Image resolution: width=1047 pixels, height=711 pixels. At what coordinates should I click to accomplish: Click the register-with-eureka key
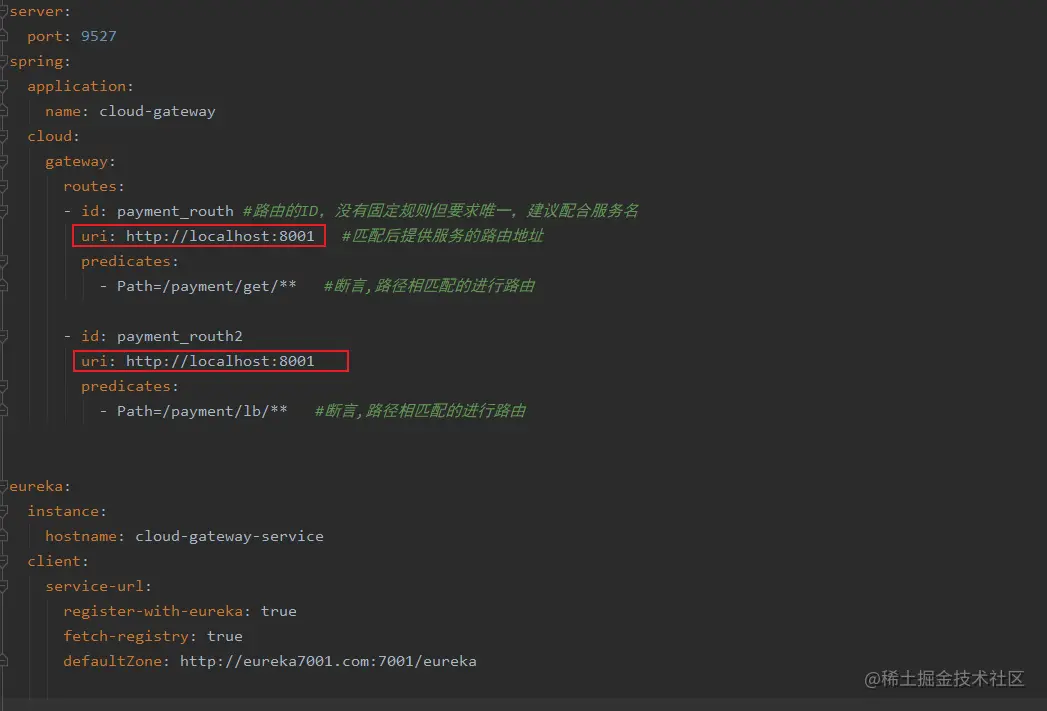coord(153,612)
